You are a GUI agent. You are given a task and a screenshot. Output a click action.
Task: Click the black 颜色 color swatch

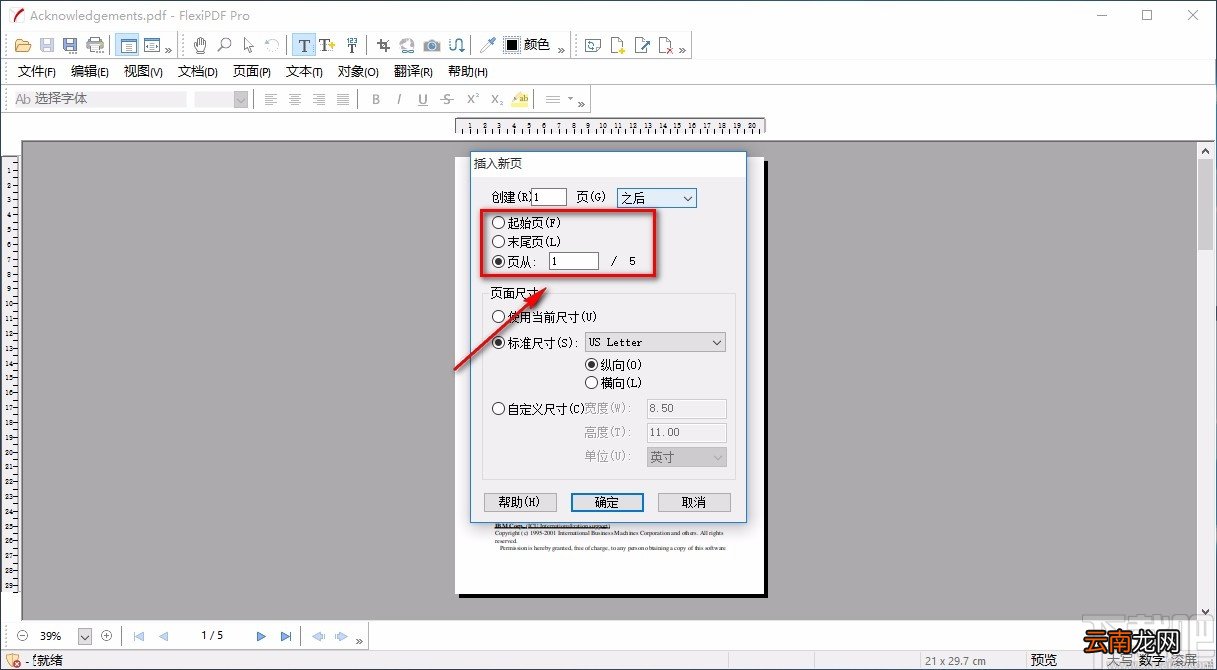511,45
